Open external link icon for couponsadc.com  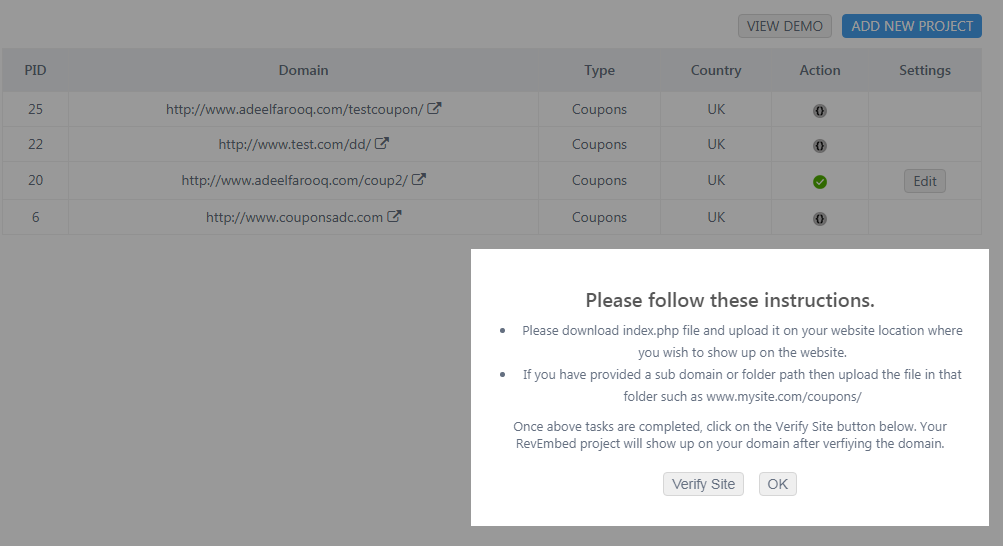395,216
